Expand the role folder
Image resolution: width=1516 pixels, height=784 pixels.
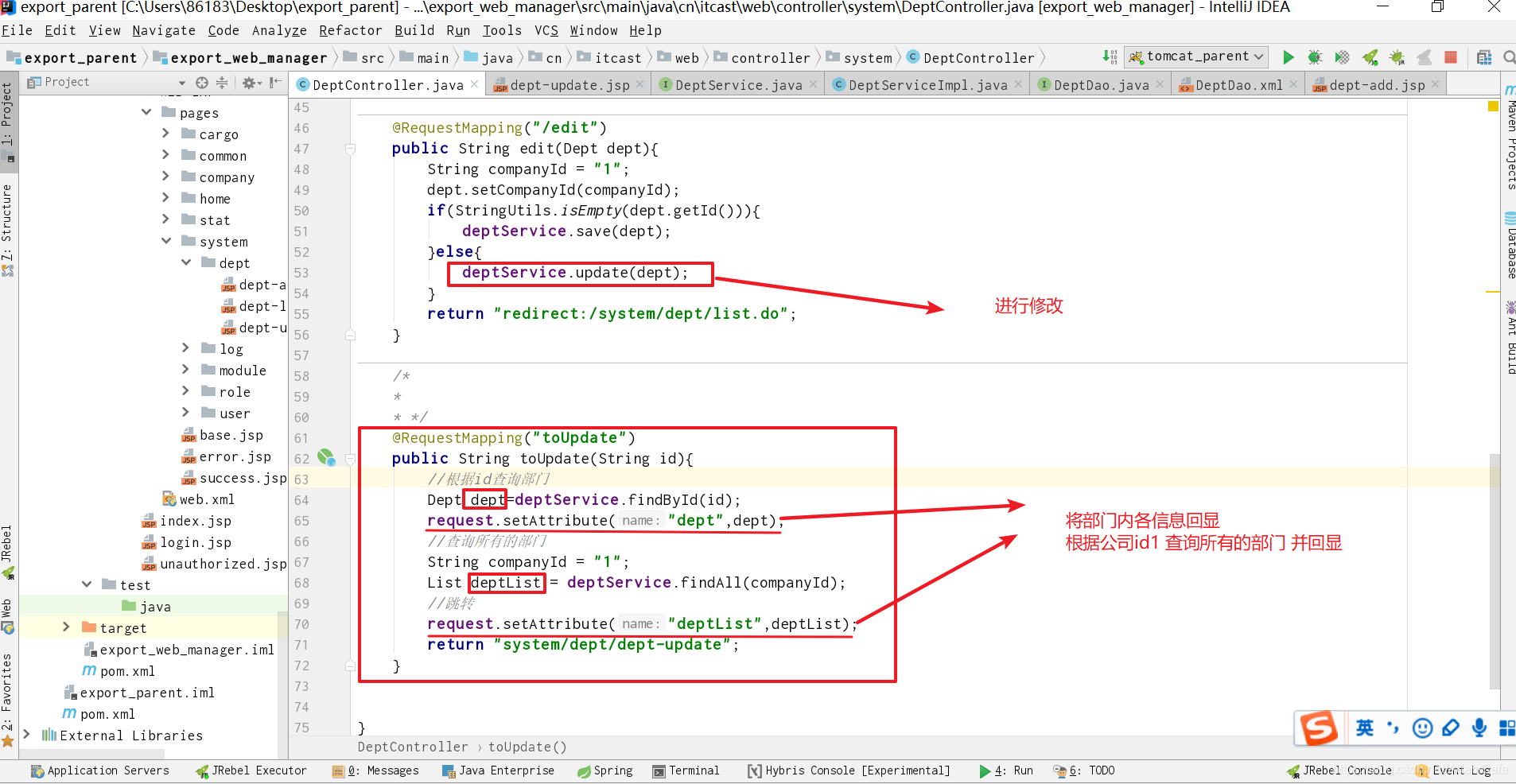tap(185, 391)
